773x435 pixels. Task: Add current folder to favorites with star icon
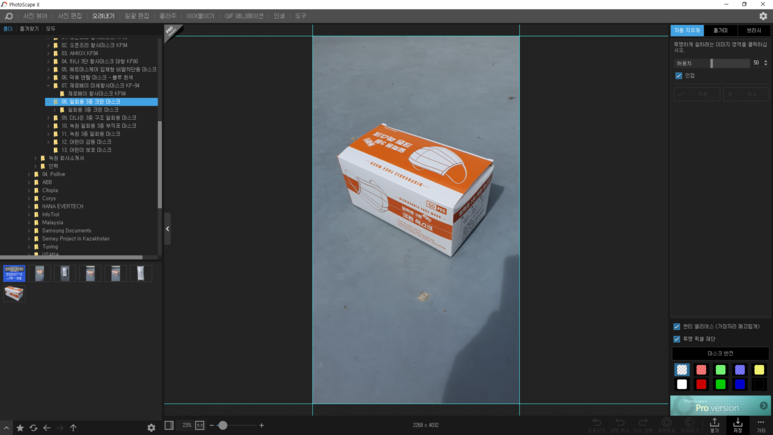tap(20, 428)
